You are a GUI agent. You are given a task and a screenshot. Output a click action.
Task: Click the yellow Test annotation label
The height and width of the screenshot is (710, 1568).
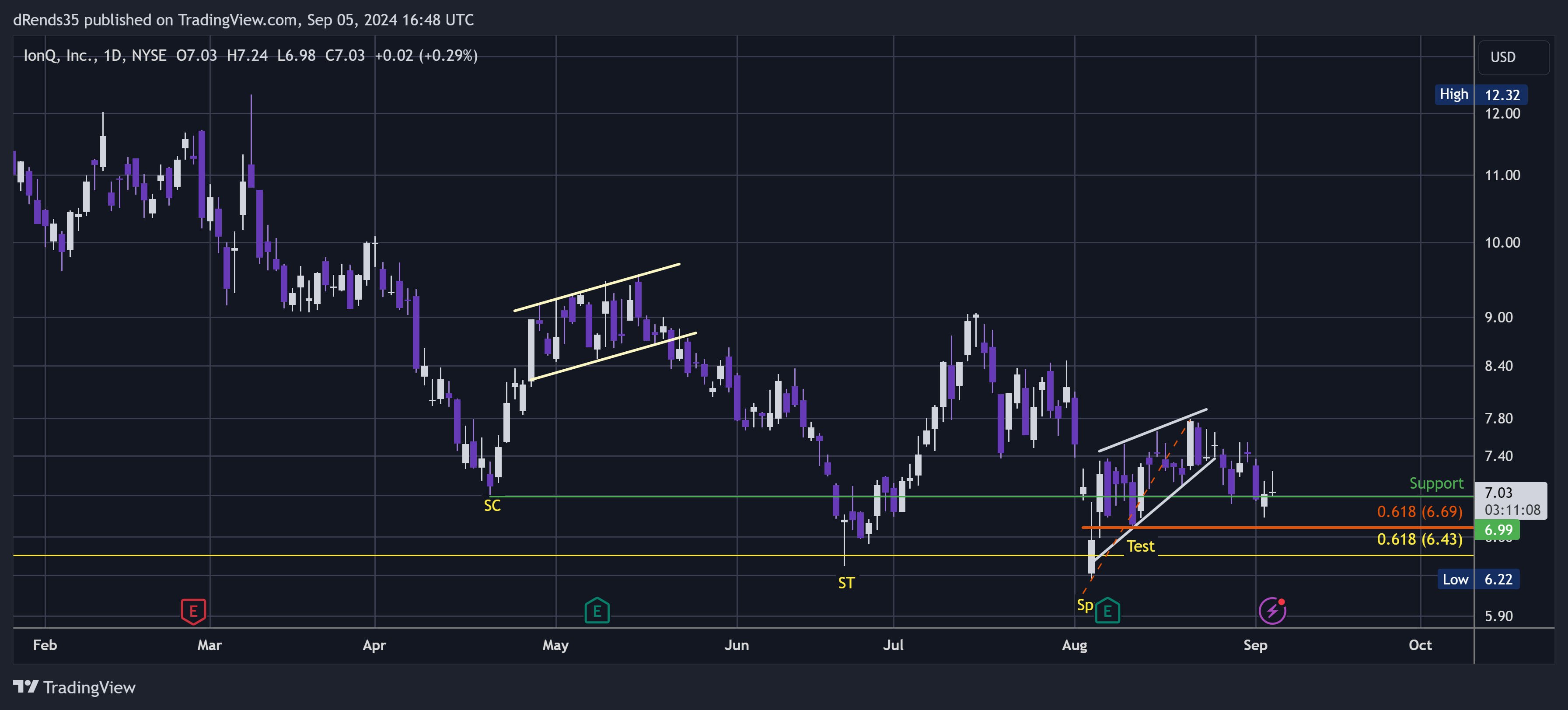[x=1140, y=546]
